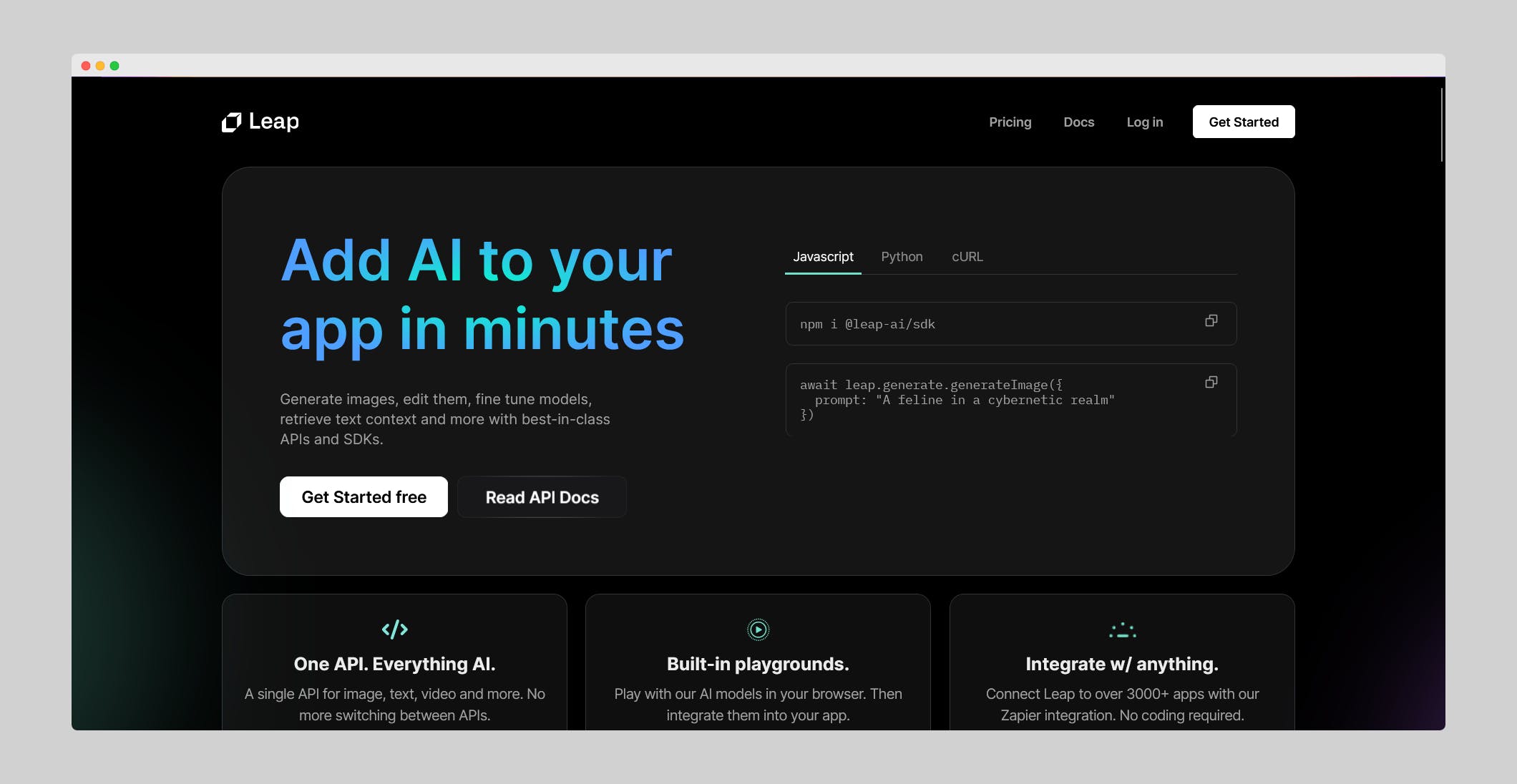Select the Javascript tab

pos(823,257)
